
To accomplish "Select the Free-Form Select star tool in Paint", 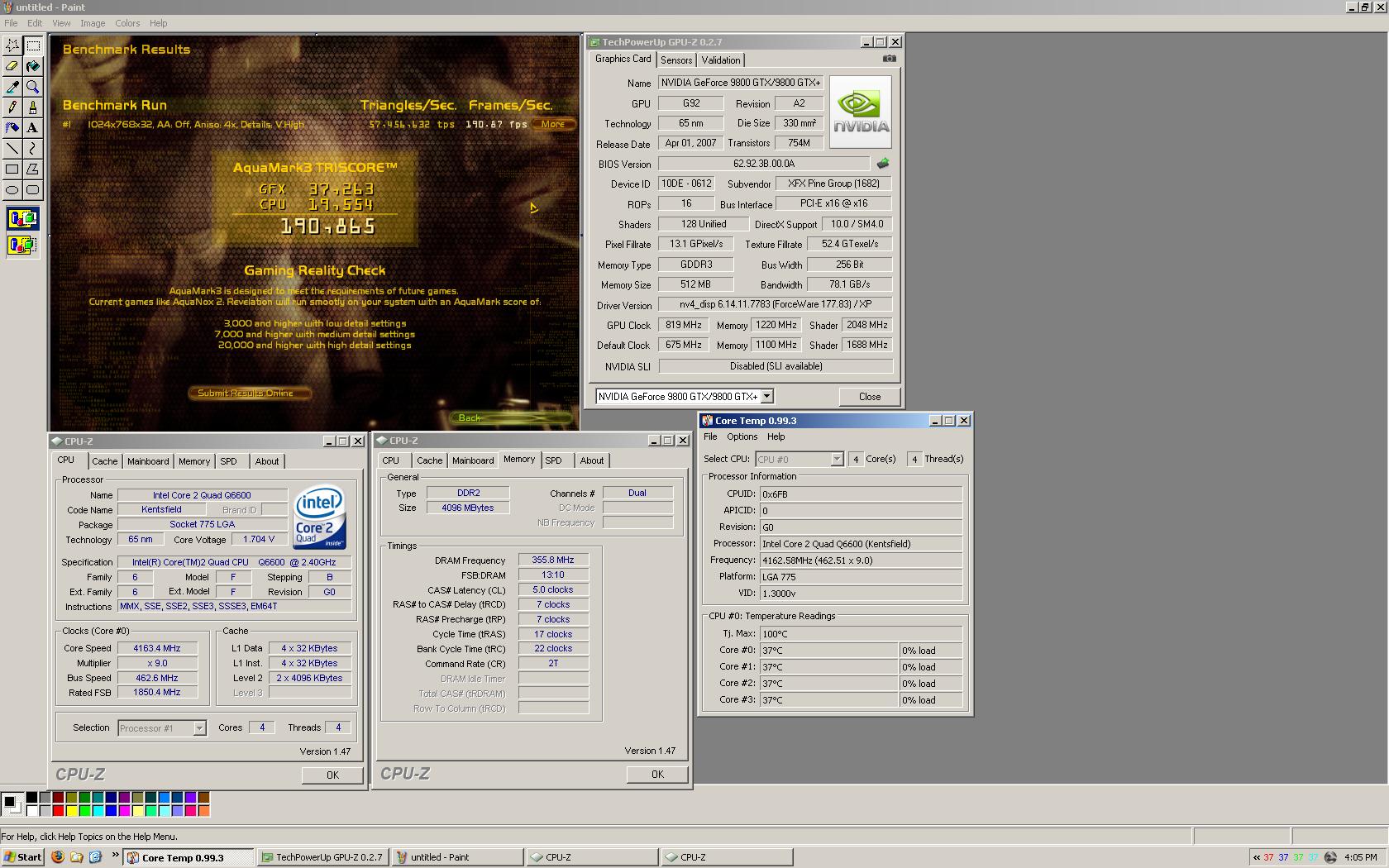I will (x=12, y=45).
